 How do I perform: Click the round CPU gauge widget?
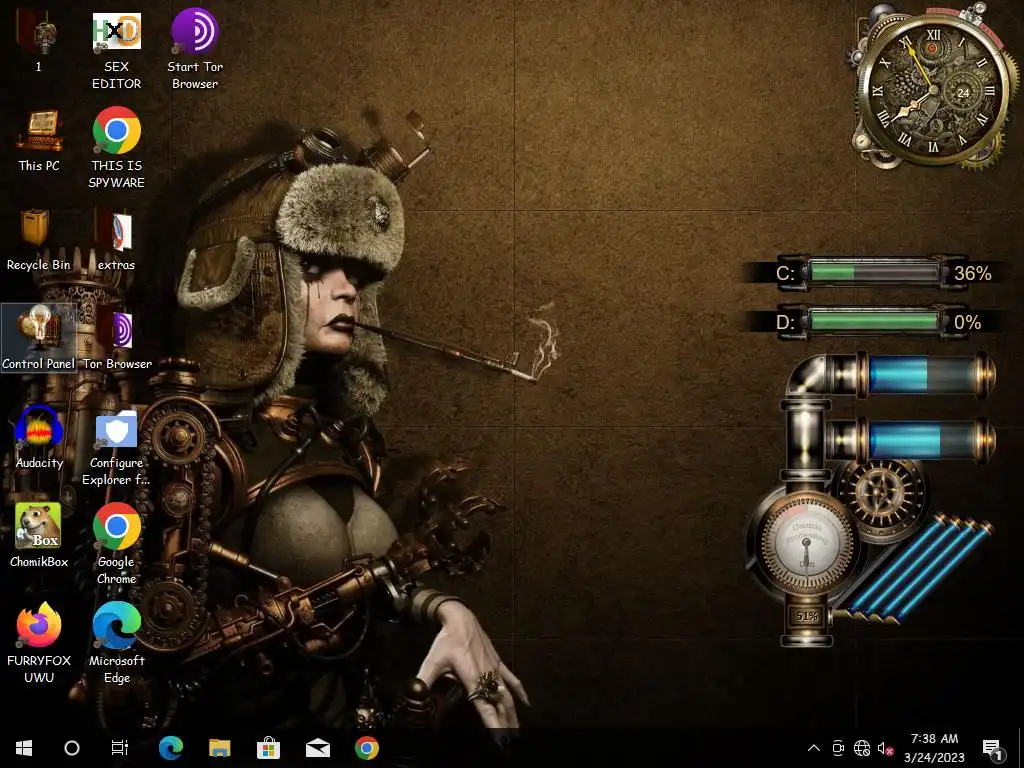807,543
